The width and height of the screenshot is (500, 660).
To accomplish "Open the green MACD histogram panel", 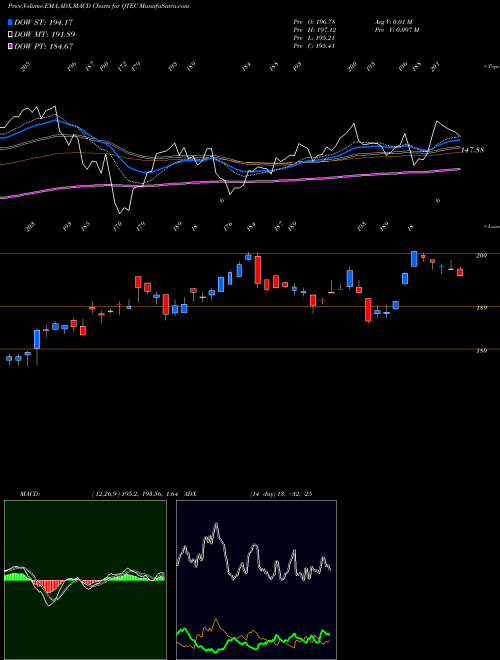I will (85, 580).
